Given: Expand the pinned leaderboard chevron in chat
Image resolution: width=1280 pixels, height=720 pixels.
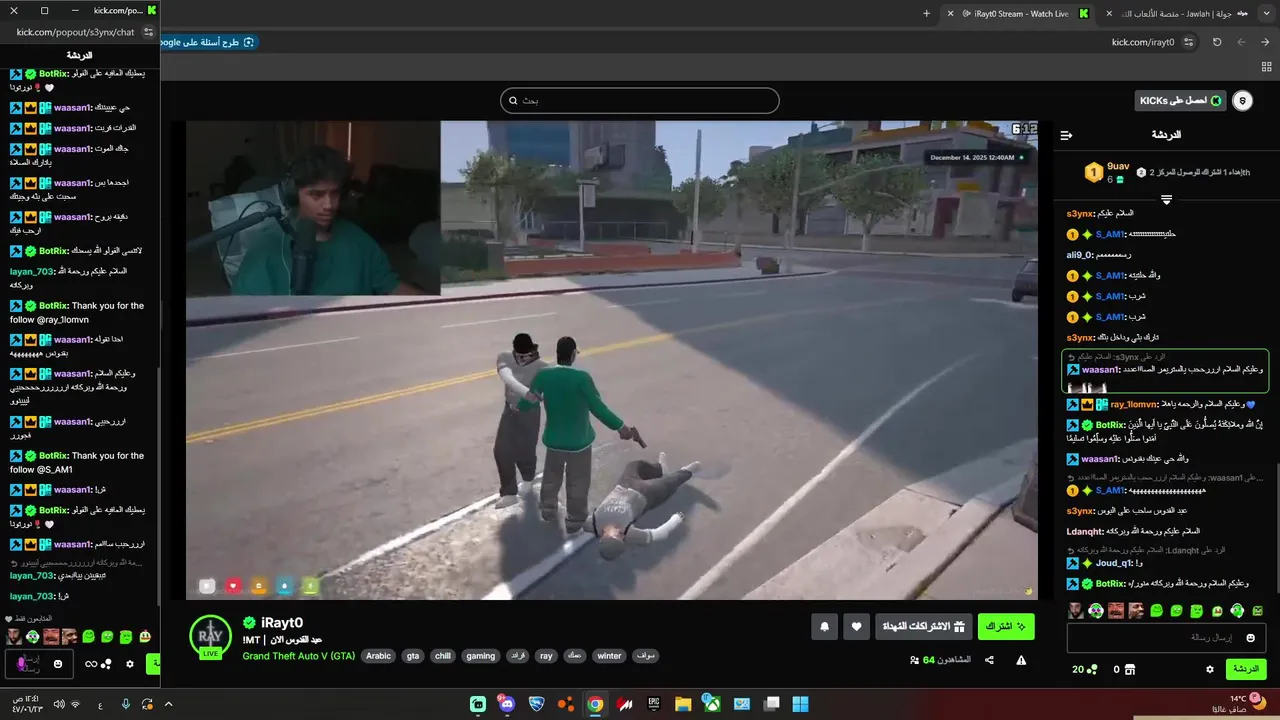Looking at the screenshot, I should pos(1166,199).
